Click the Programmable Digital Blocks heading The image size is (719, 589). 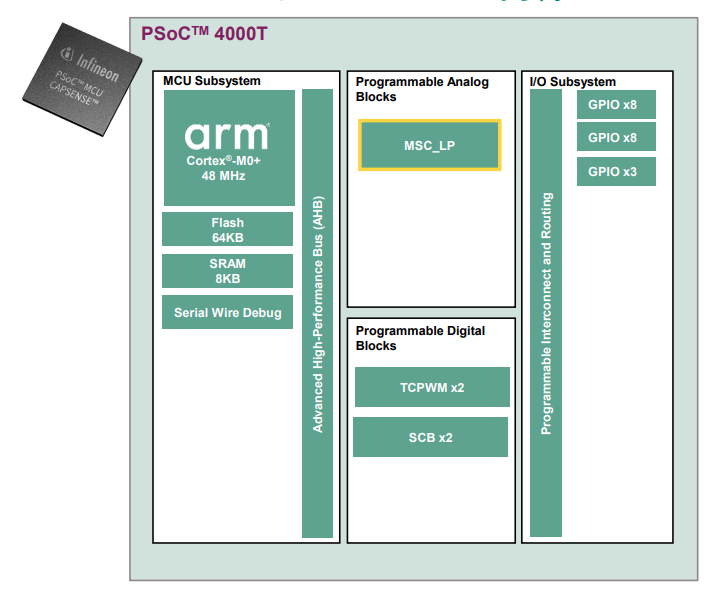pyautogui.click(x=420, y=338)
